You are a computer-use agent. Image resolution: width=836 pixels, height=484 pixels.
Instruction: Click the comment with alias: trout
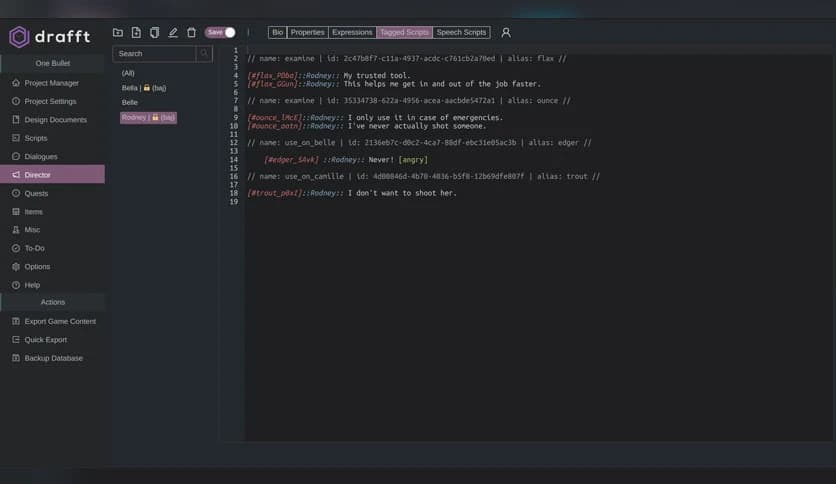click(424, 176)
